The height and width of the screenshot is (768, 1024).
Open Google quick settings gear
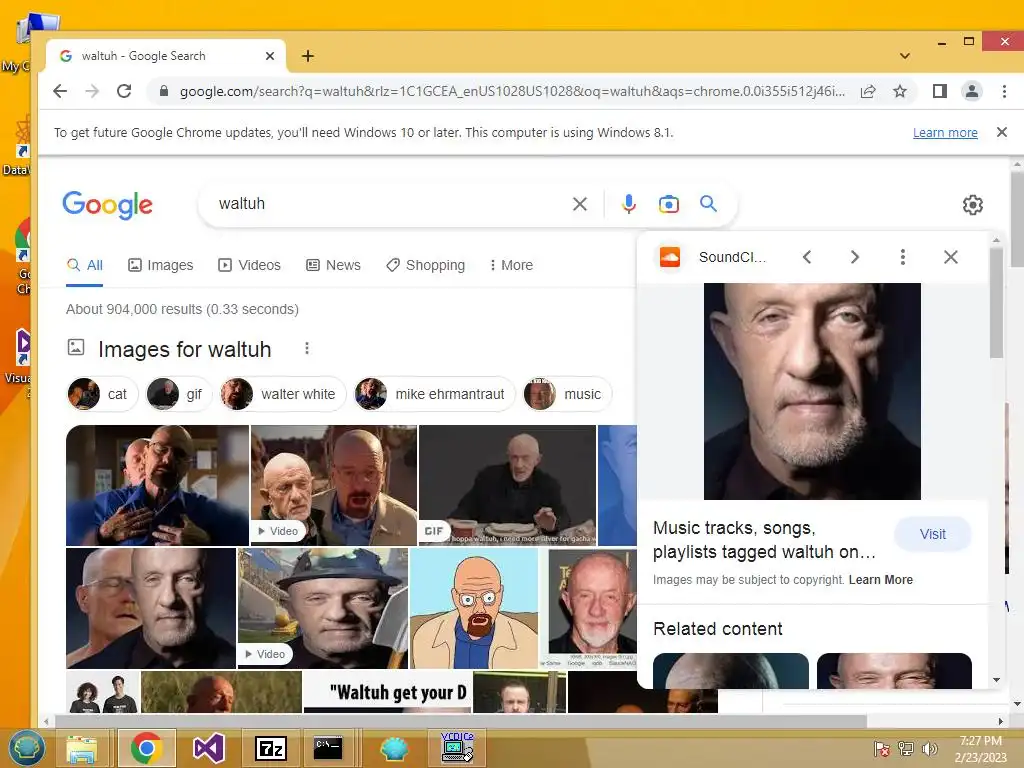(972, 205)
